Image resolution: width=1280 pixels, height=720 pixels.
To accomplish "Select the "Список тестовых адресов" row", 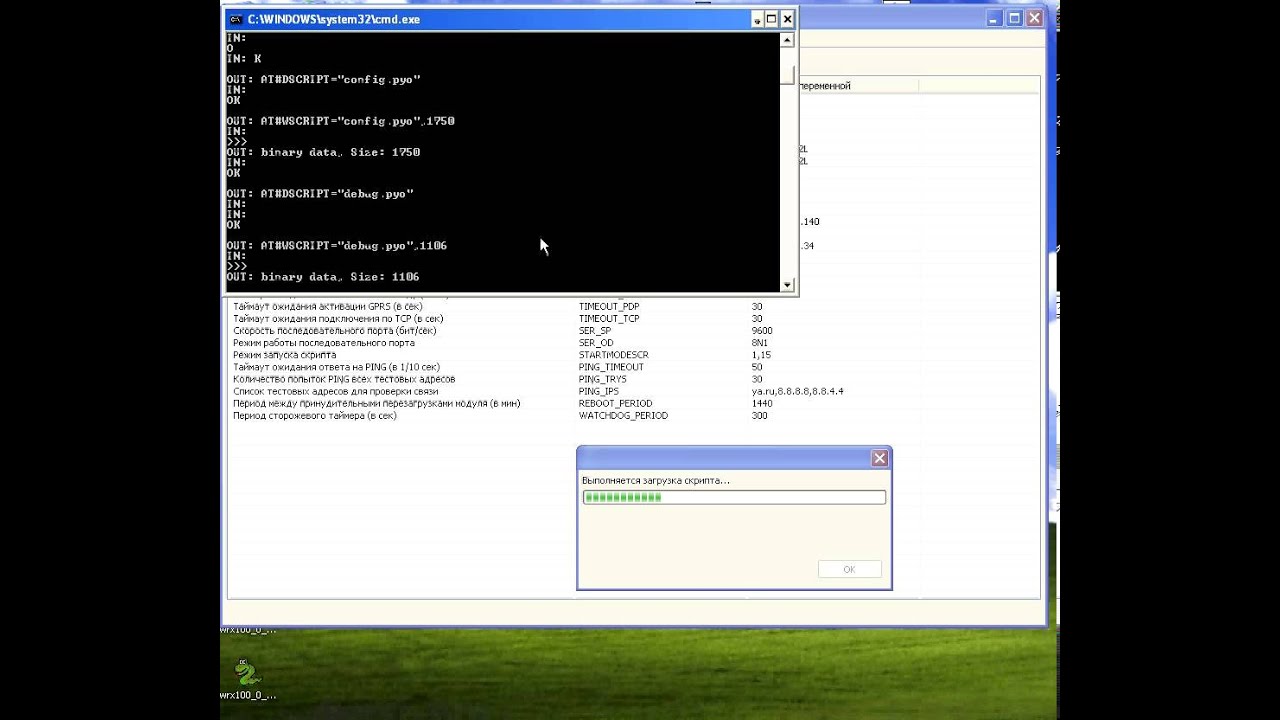I will pos(634,391).
